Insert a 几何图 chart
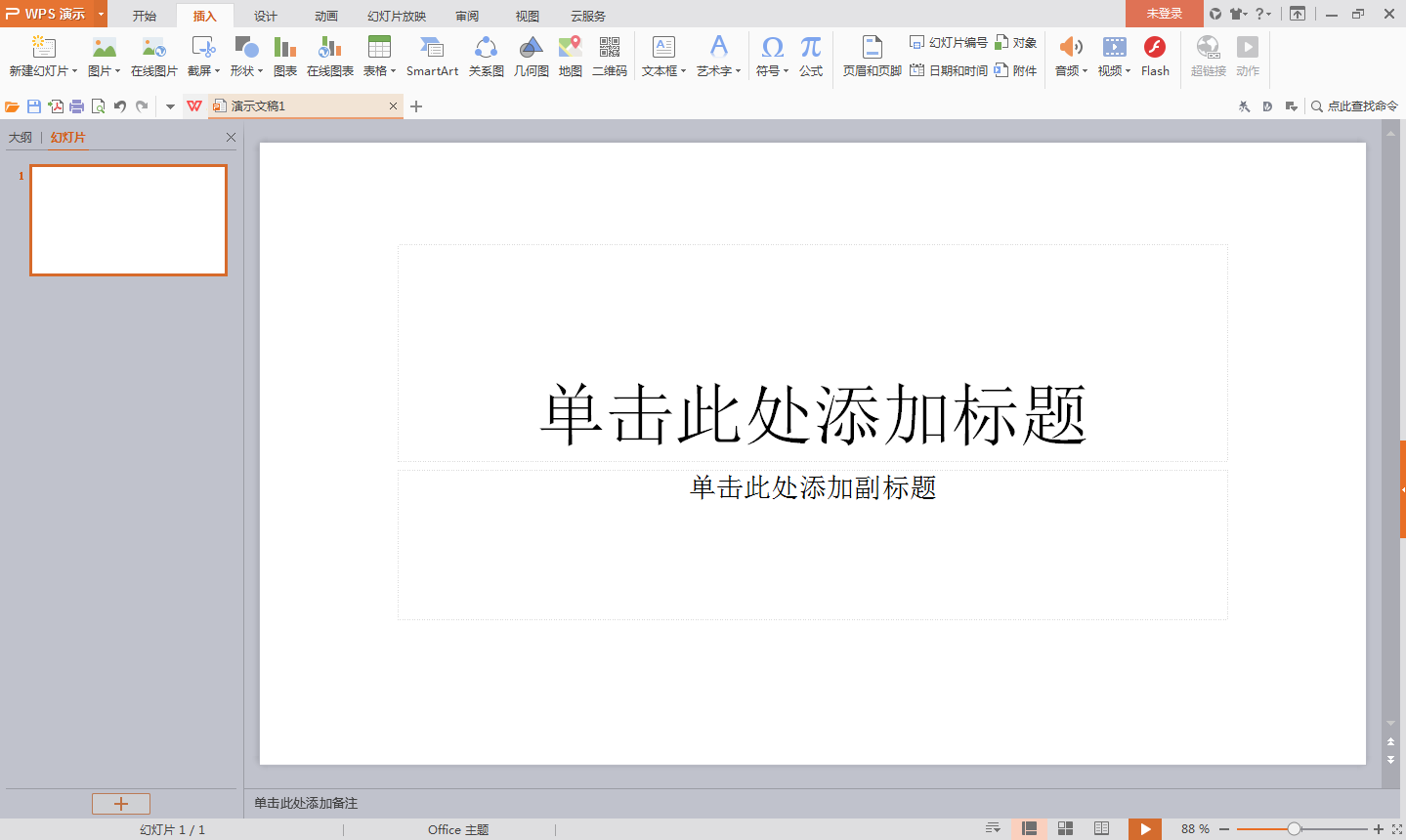The height and width of the screenshot is (840, 1406). 531,57
